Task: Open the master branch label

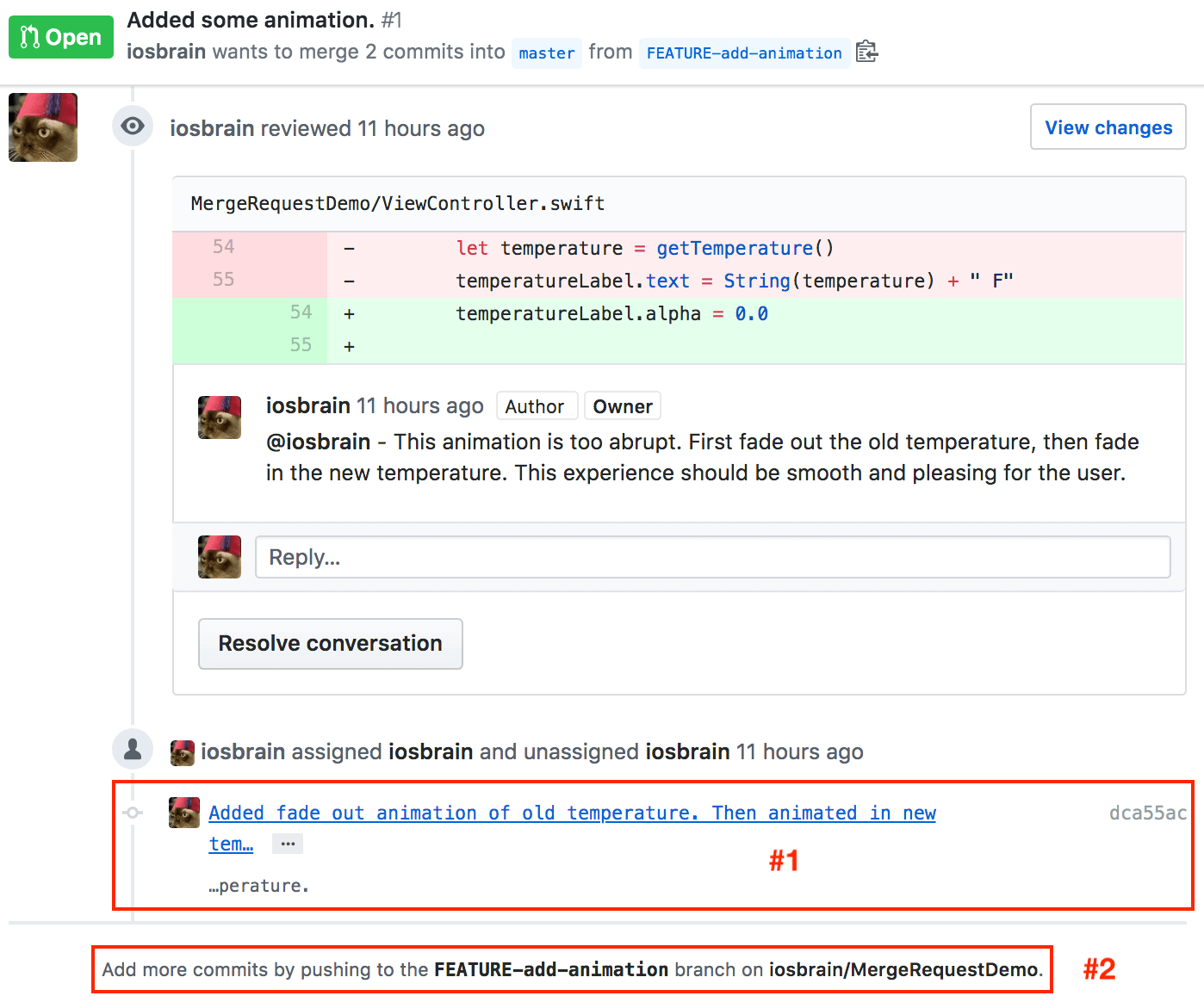Action: point(546,53)
